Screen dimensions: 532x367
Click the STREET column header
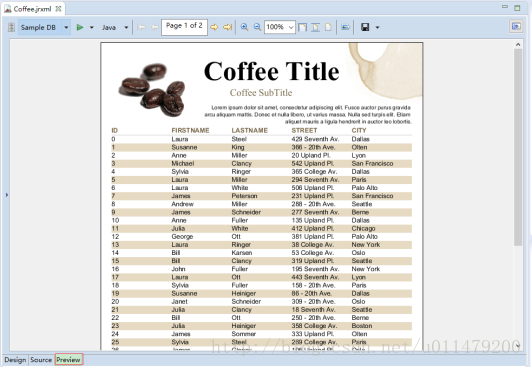click(x=304, y=130)
